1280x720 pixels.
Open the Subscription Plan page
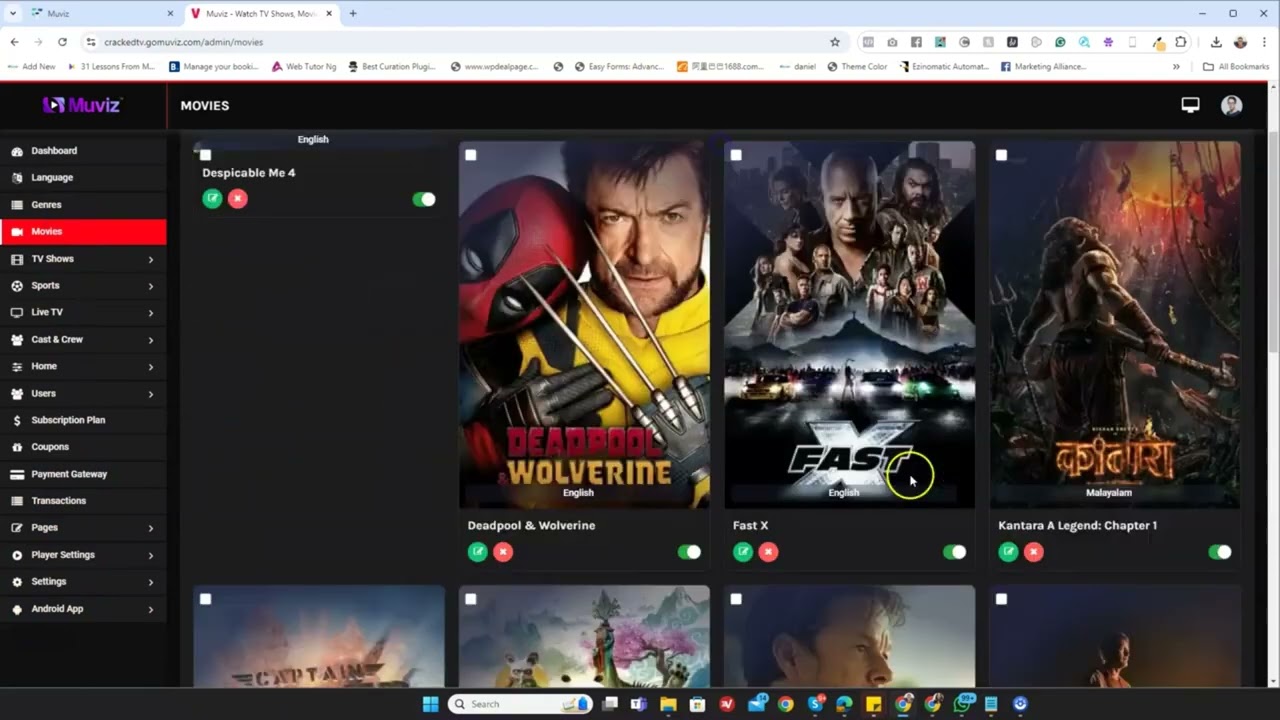click(x=83, y=420)
